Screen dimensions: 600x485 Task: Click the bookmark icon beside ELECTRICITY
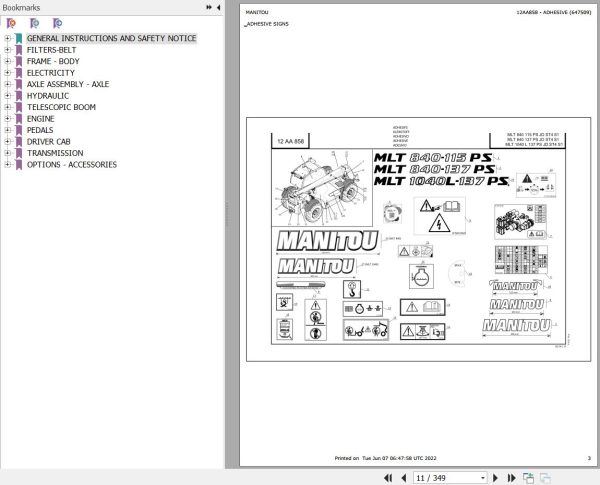19,73
